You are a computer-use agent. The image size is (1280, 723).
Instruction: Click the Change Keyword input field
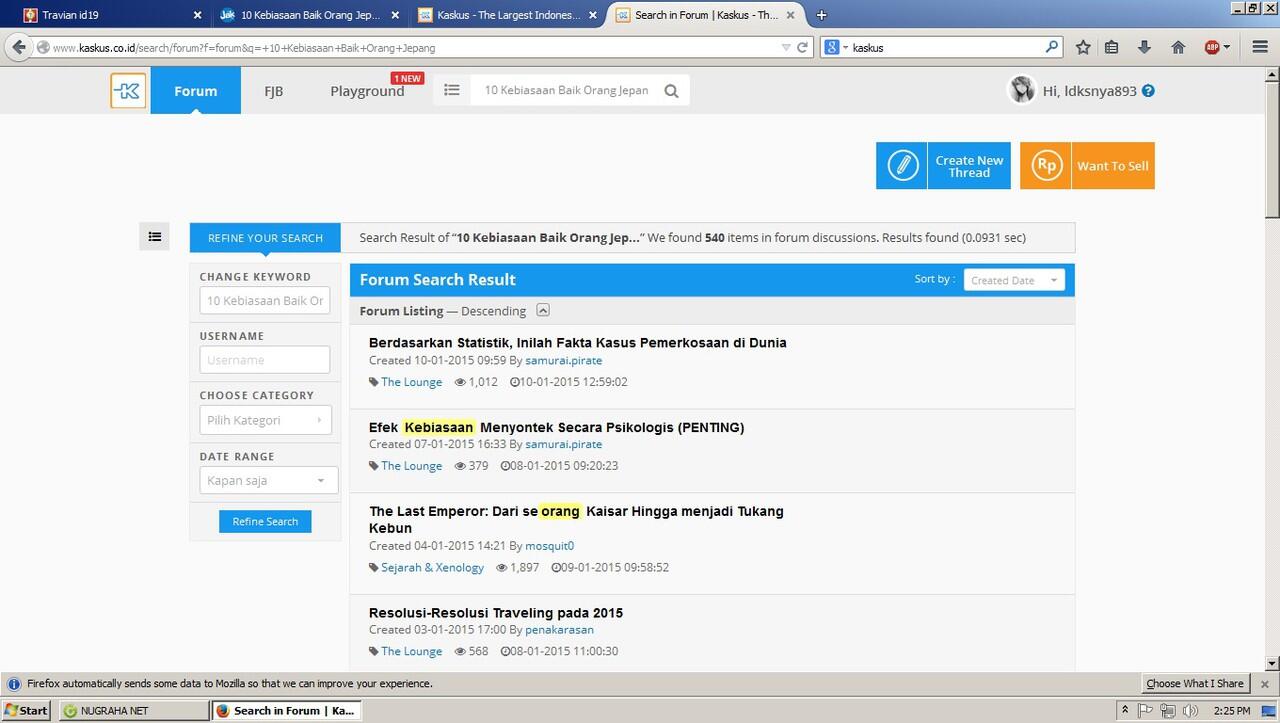tap(264, 300)
